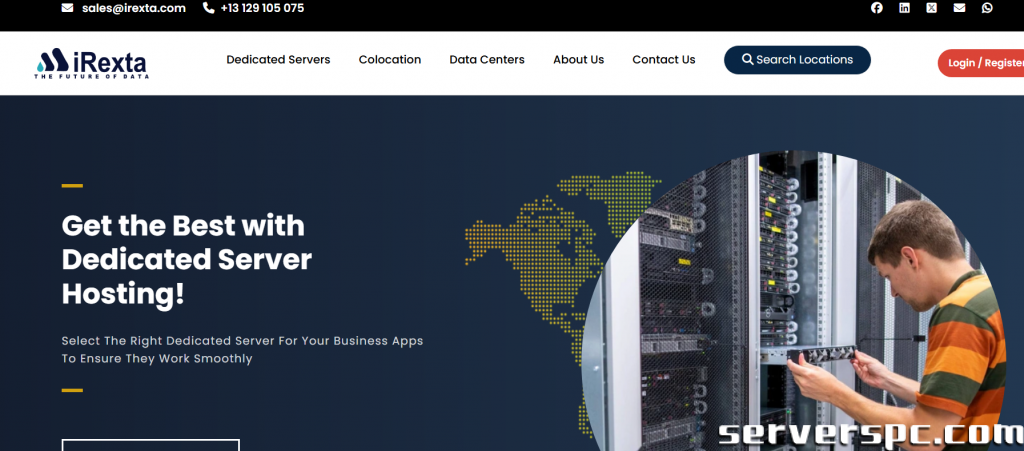The image size is (1024, 451).
Task: Click the envelope icon near social links
Action: click(959, 8)
